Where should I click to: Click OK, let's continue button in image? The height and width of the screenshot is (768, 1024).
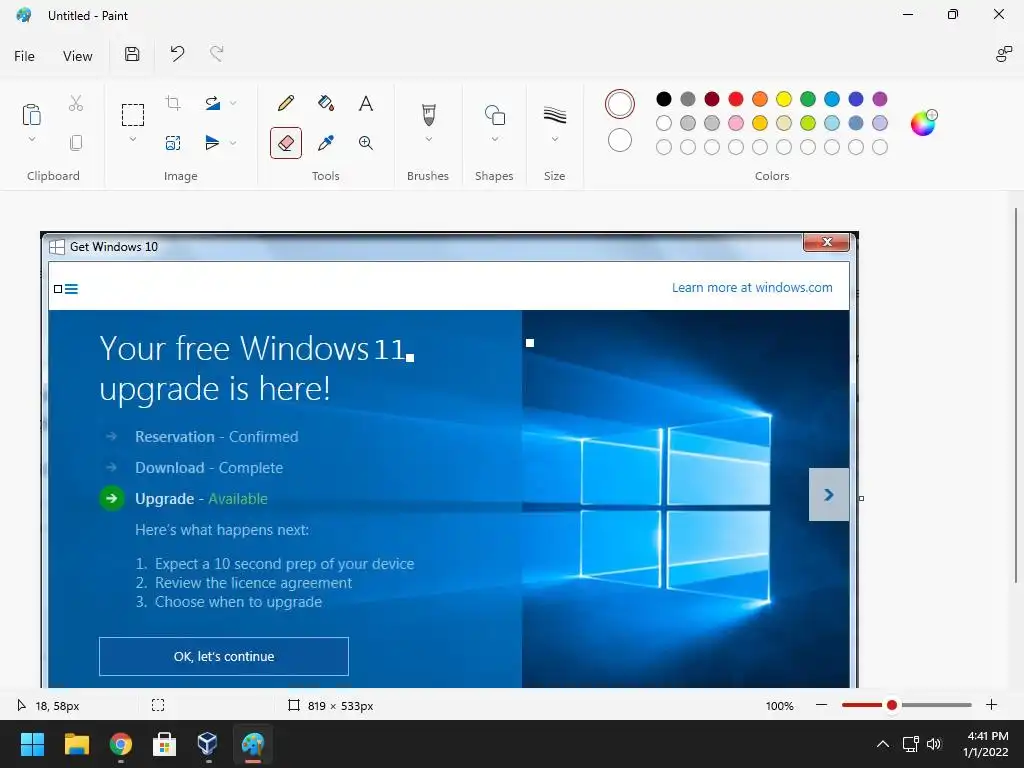[224, 656]
